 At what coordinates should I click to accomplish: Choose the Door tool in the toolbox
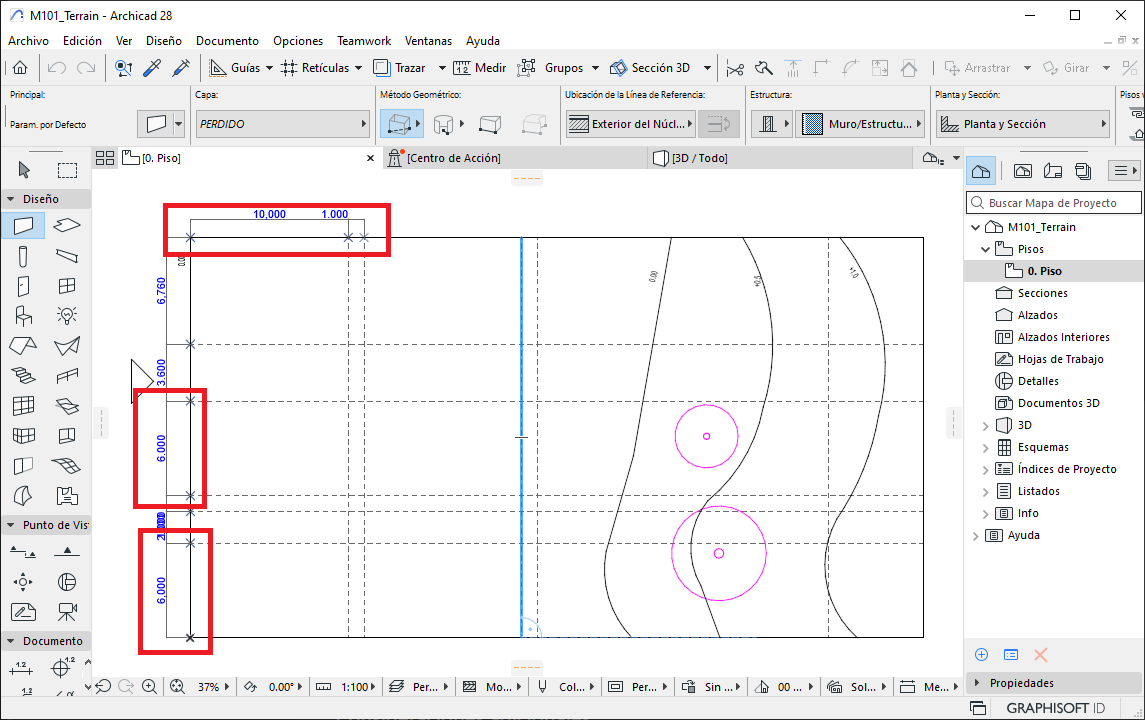[23, 286]
